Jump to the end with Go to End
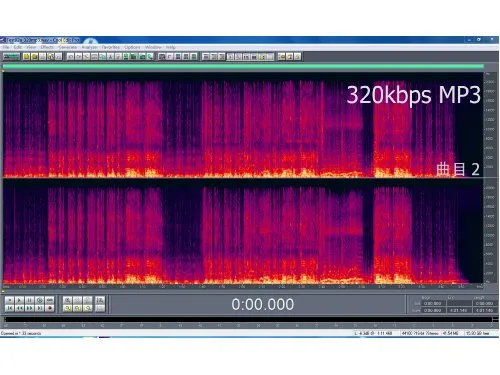The image size is (500, 375). click(x=39, y=308)
